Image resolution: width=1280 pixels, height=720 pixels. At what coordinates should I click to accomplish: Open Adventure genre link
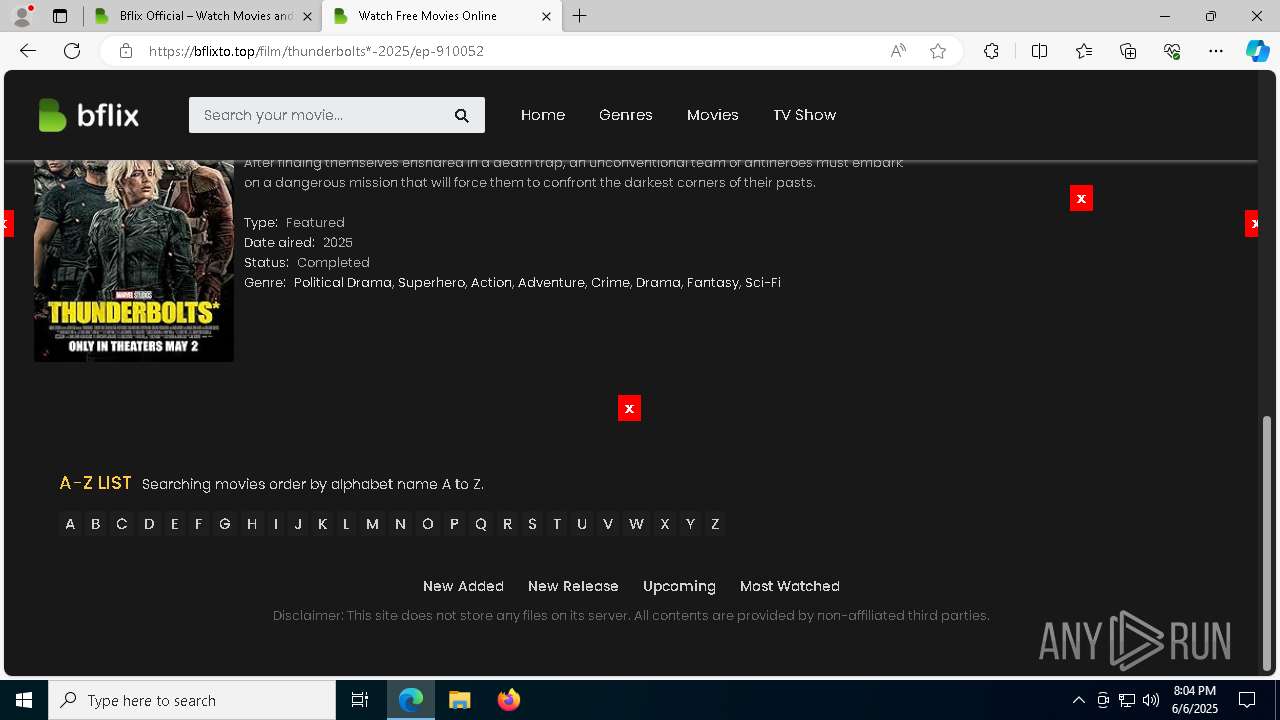click(551, 283)
